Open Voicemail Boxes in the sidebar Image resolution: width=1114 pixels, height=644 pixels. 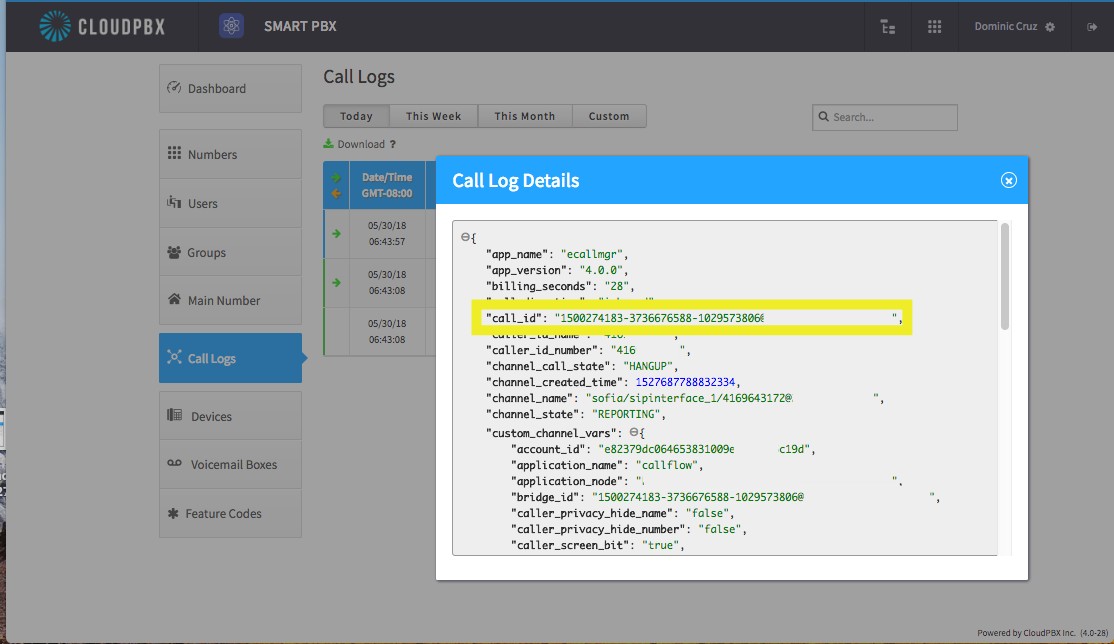[230, 464]
